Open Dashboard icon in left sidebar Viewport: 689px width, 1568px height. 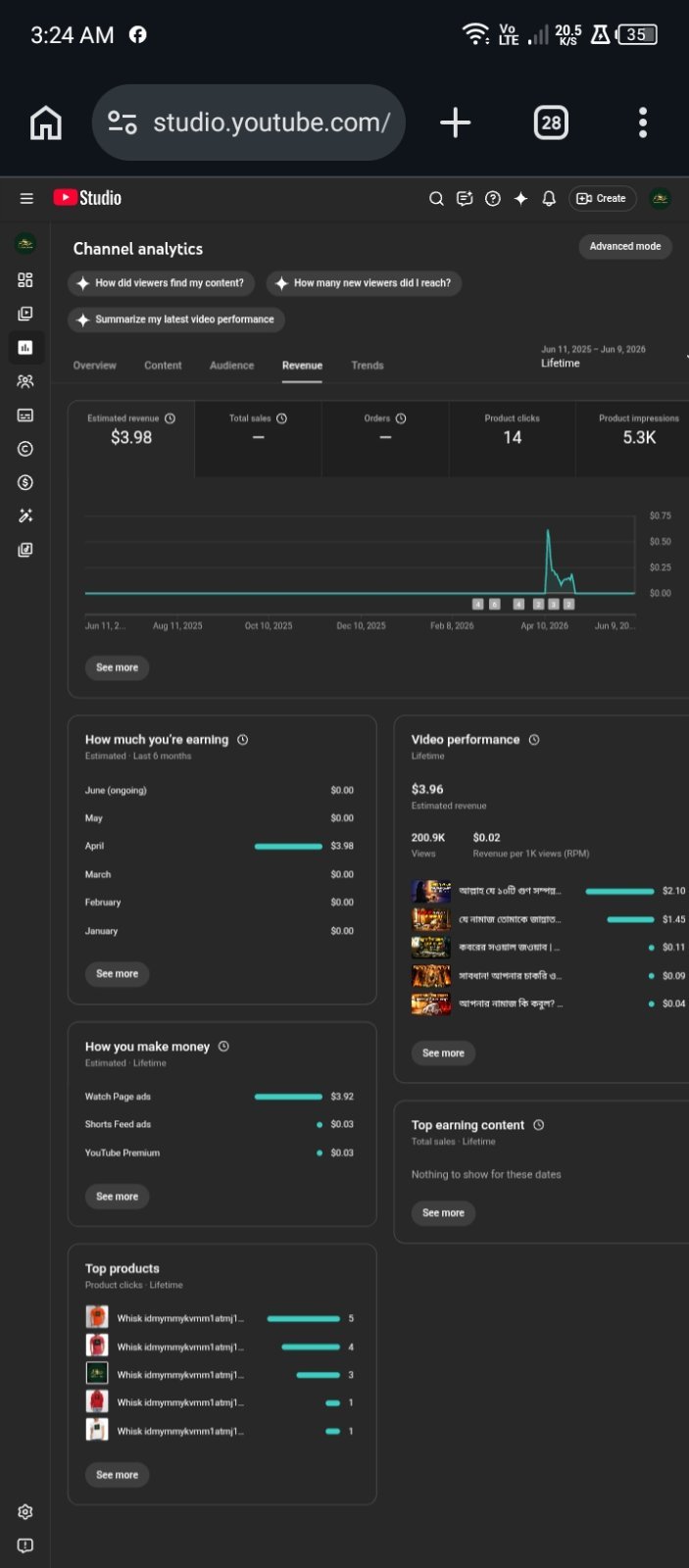[25, 280]
